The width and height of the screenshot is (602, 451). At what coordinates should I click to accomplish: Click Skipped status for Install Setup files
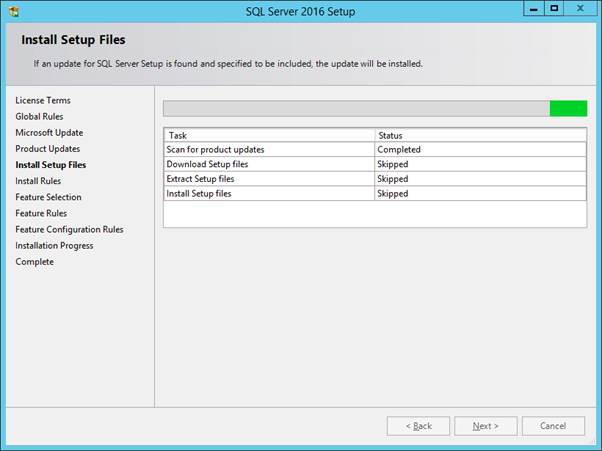tap(481, 193)
